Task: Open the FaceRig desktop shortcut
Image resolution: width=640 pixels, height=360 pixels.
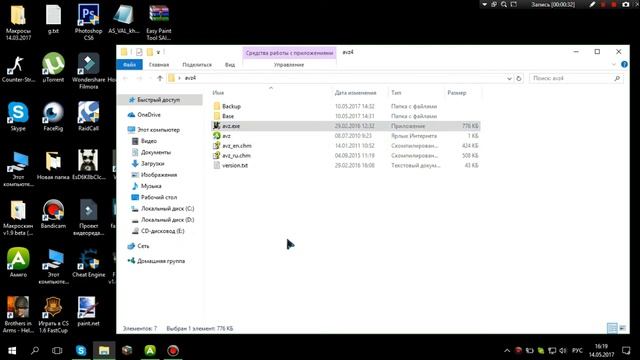Action: (53, 116)
